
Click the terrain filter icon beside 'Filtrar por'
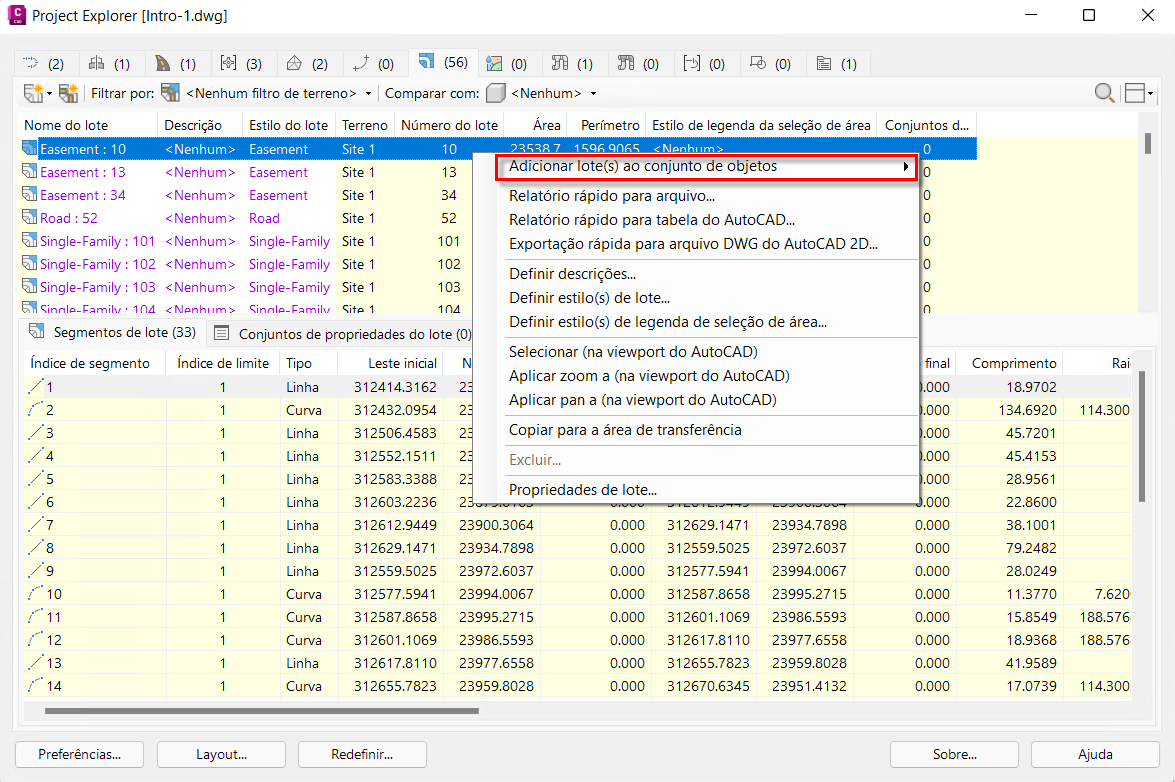(x=171, y=93)
